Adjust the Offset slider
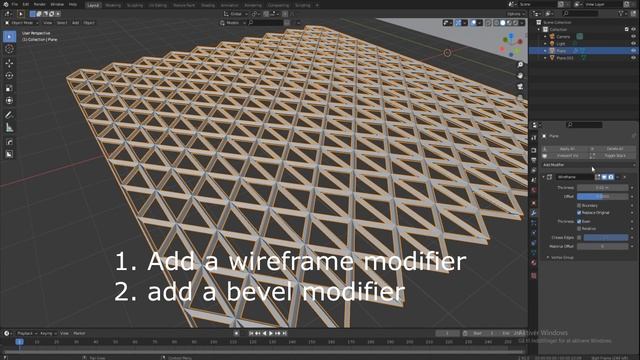Screen dimensions: 640x360 click(x=602, y=197)
